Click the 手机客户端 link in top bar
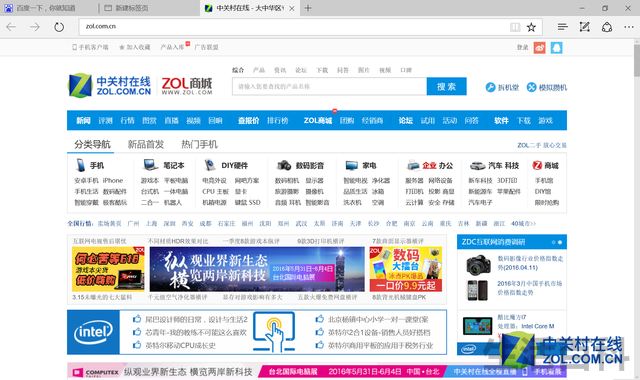This screenshot has width=640, height=380. tap(91, 47)
